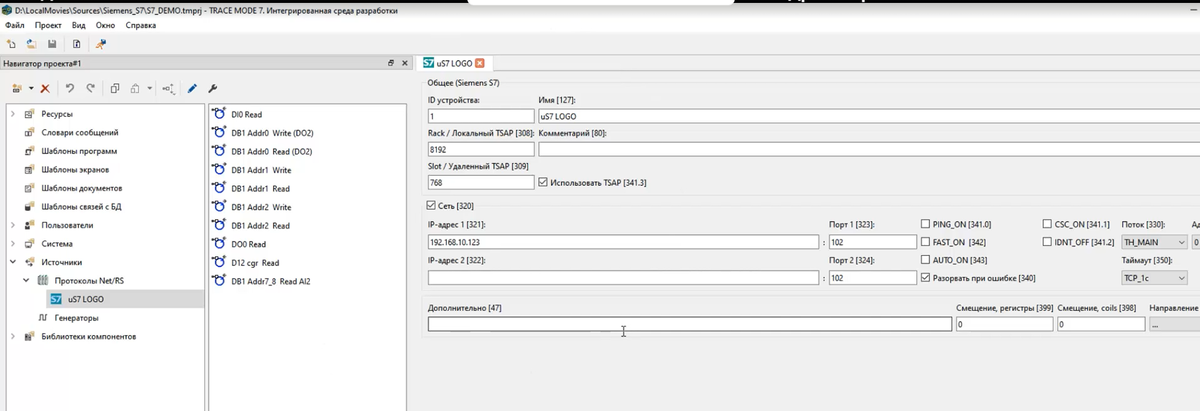Open the TCP_1c timeout dropdown

(x=1155, y=277)
